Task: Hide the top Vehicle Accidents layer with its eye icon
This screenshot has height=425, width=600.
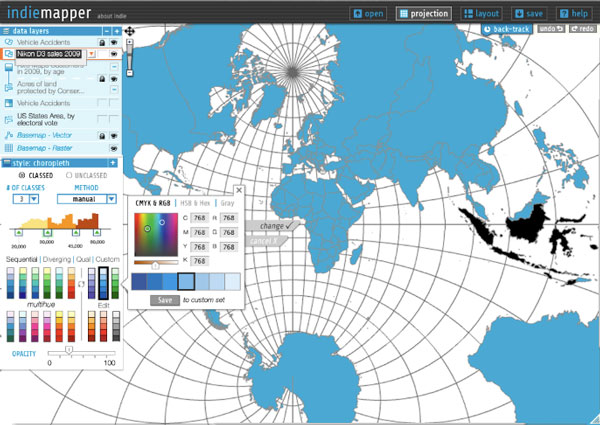Action: [114, 42]
